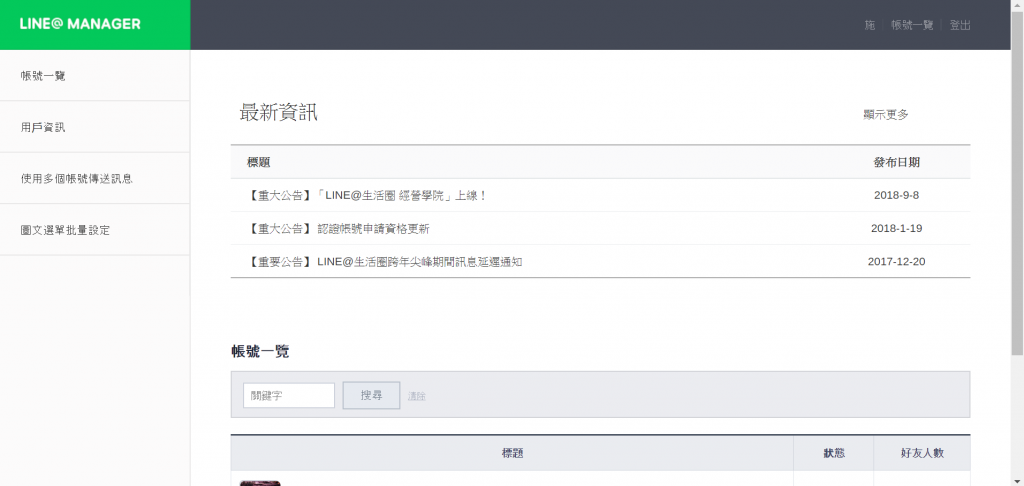
Task: Click the 標題 column header in news table
Action: (259, 162)
